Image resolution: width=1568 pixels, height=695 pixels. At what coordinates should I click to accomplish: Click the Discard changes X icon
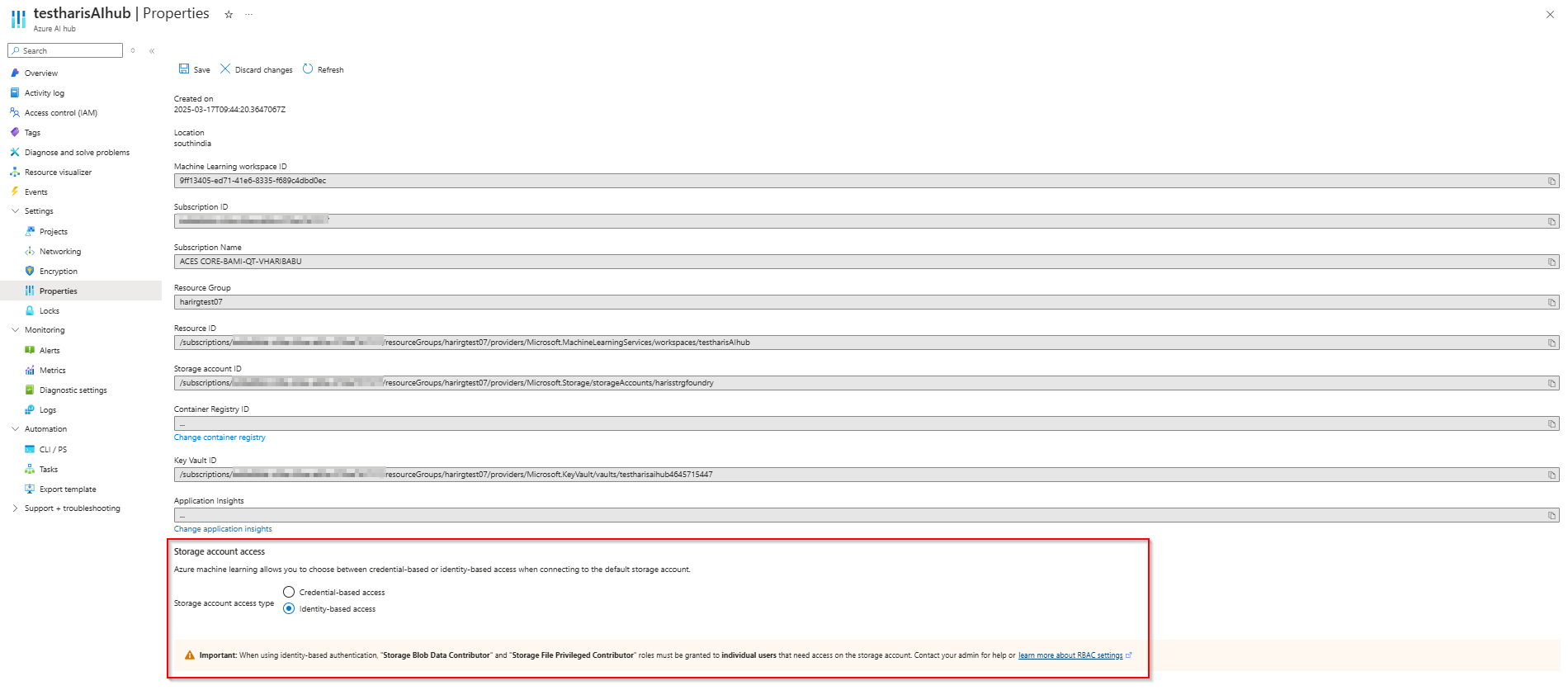tap(225, 69)
